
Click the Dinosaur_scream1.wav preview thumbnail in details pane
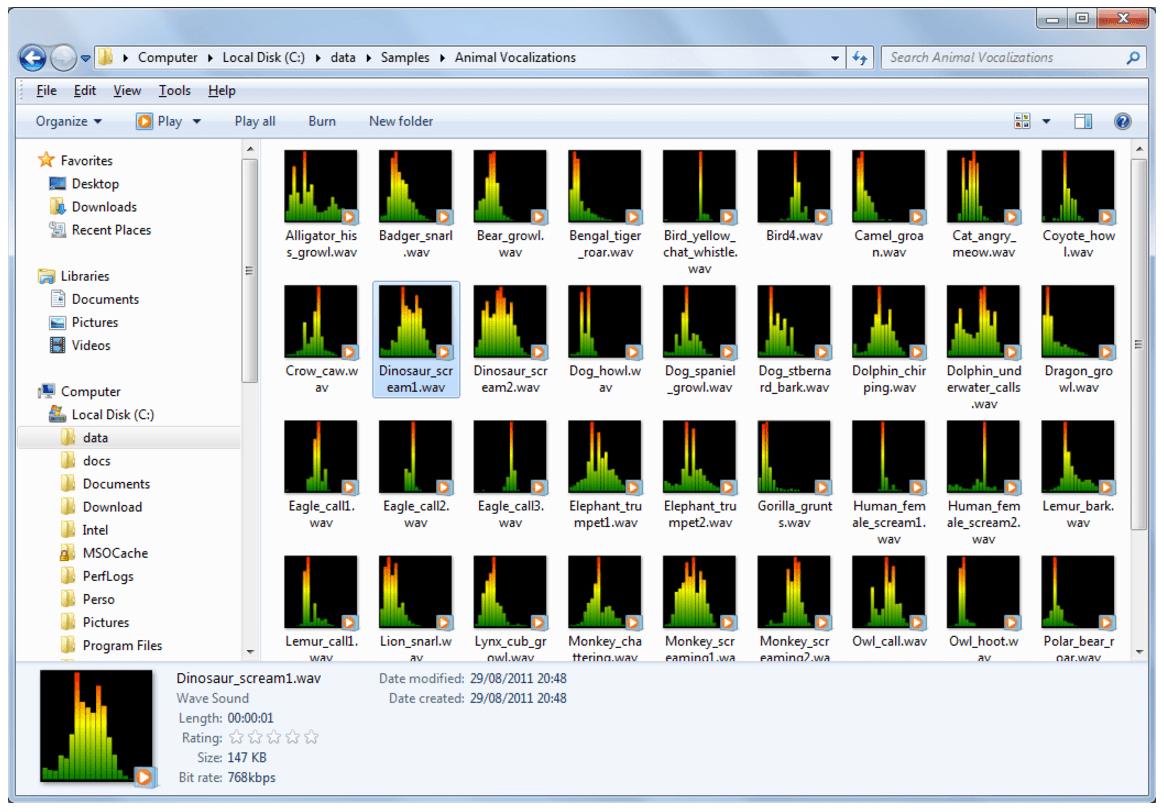point(97,727)
